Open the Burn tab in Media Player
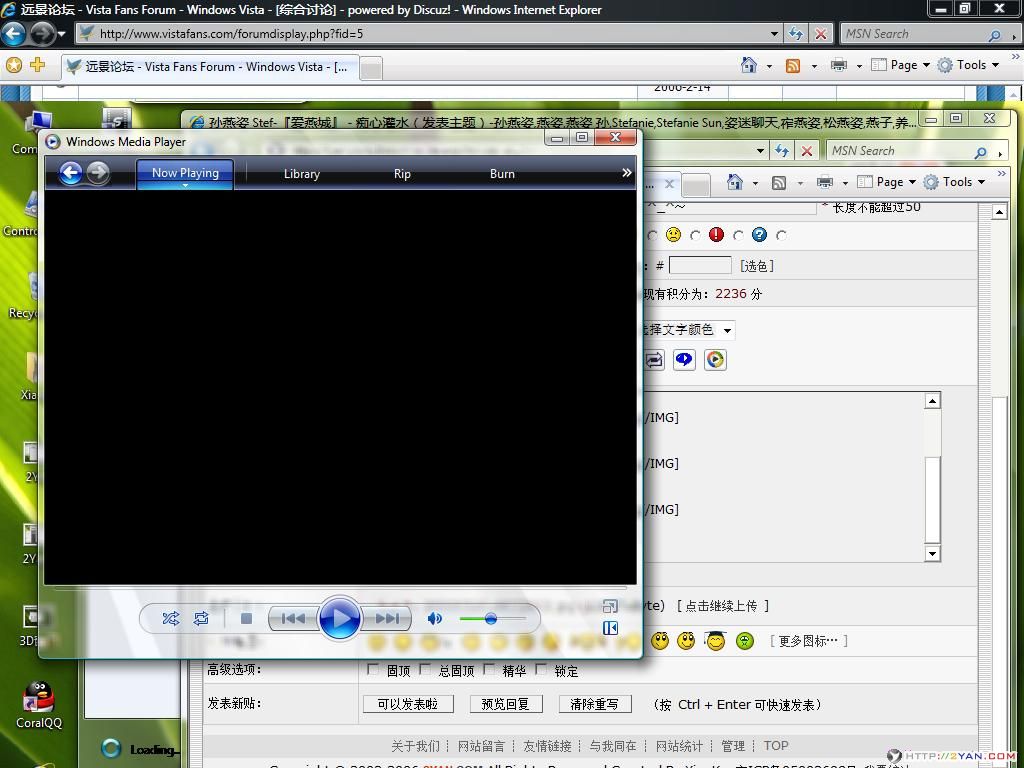The height and width of the screenshot is (768, 1024). tap(502, 174)
